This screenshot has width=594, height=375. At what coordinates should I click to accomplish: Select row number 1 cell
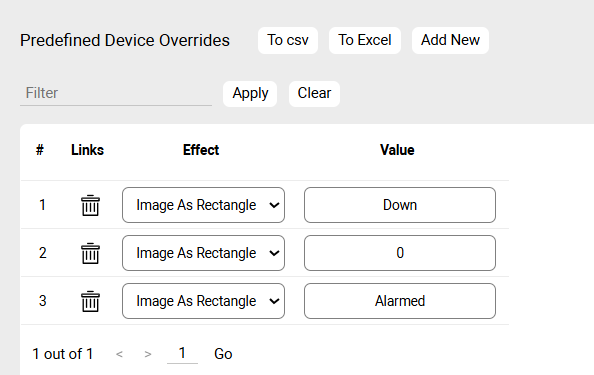(42, 205)
